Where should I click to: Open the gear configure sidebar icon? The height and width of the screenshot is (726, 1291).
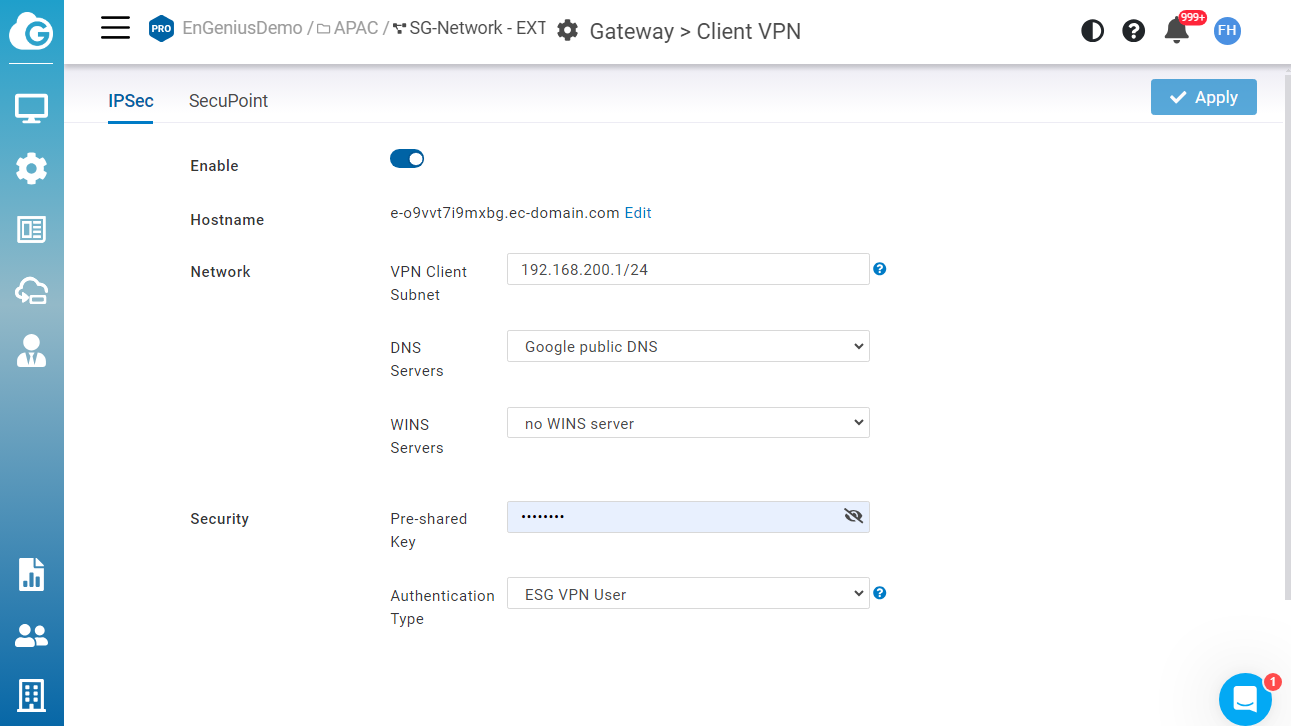(32, 168)
